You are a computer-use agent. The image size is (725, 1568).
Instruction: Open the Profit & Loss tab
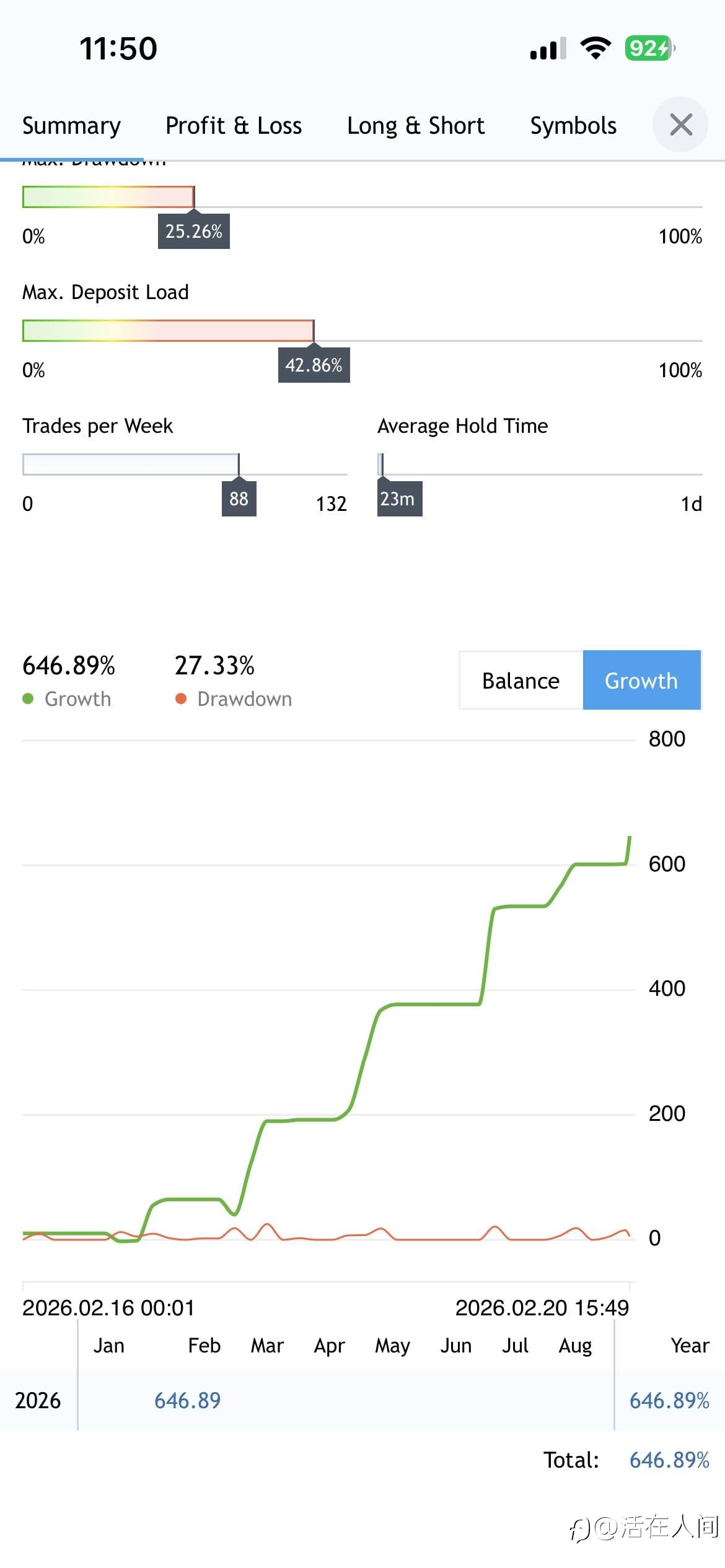pyautogui.click(x=234, y=126)
